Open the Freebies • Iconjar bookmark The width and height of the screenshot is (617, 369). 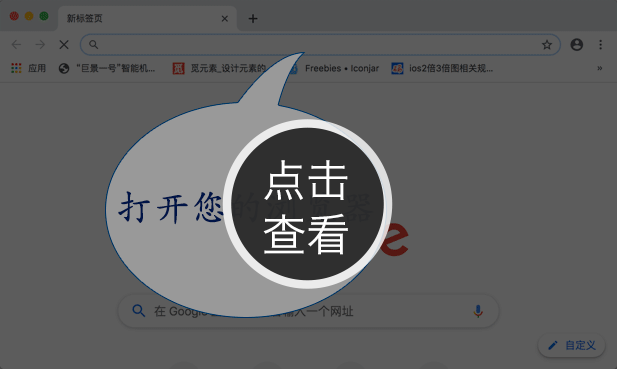click(334, 68)
